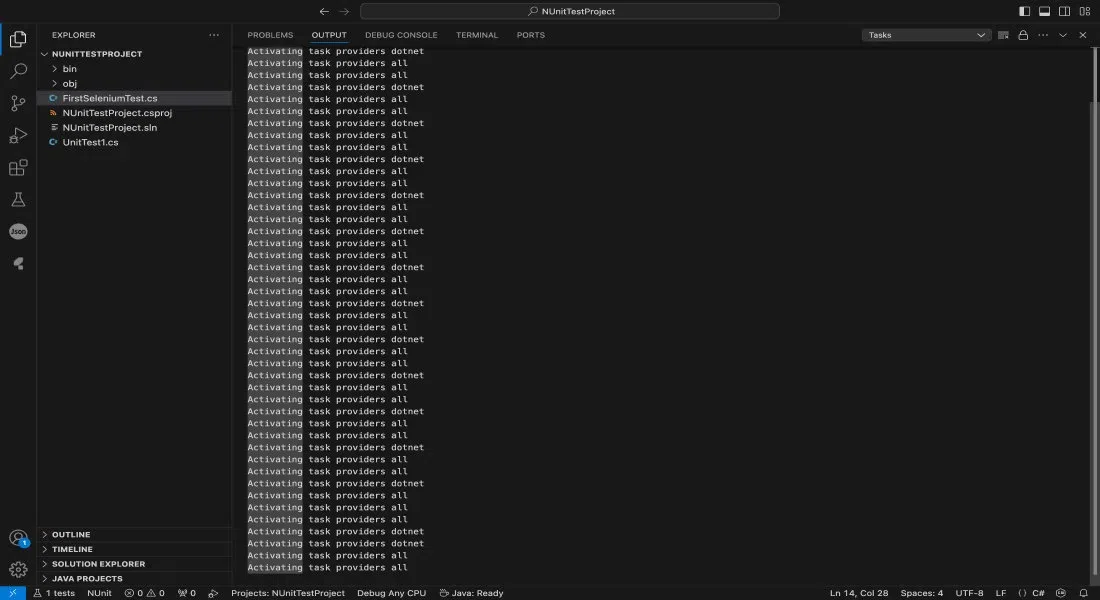Toggle output auto-scroll lock icon

click(x=1023, y=35)
